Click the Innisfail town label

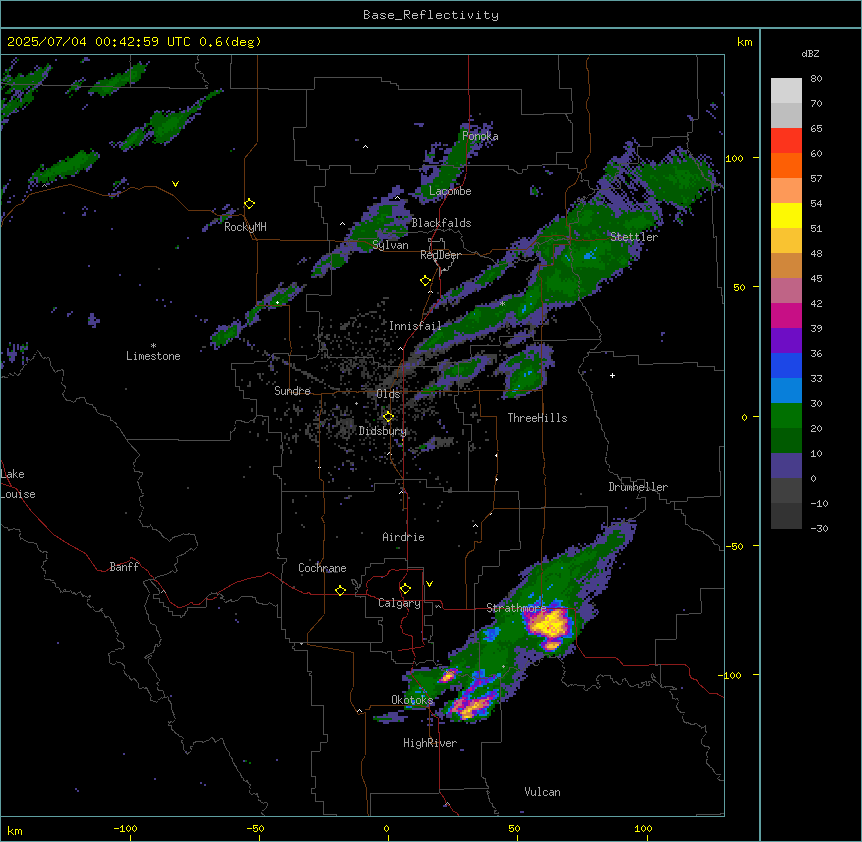[415, 326]
